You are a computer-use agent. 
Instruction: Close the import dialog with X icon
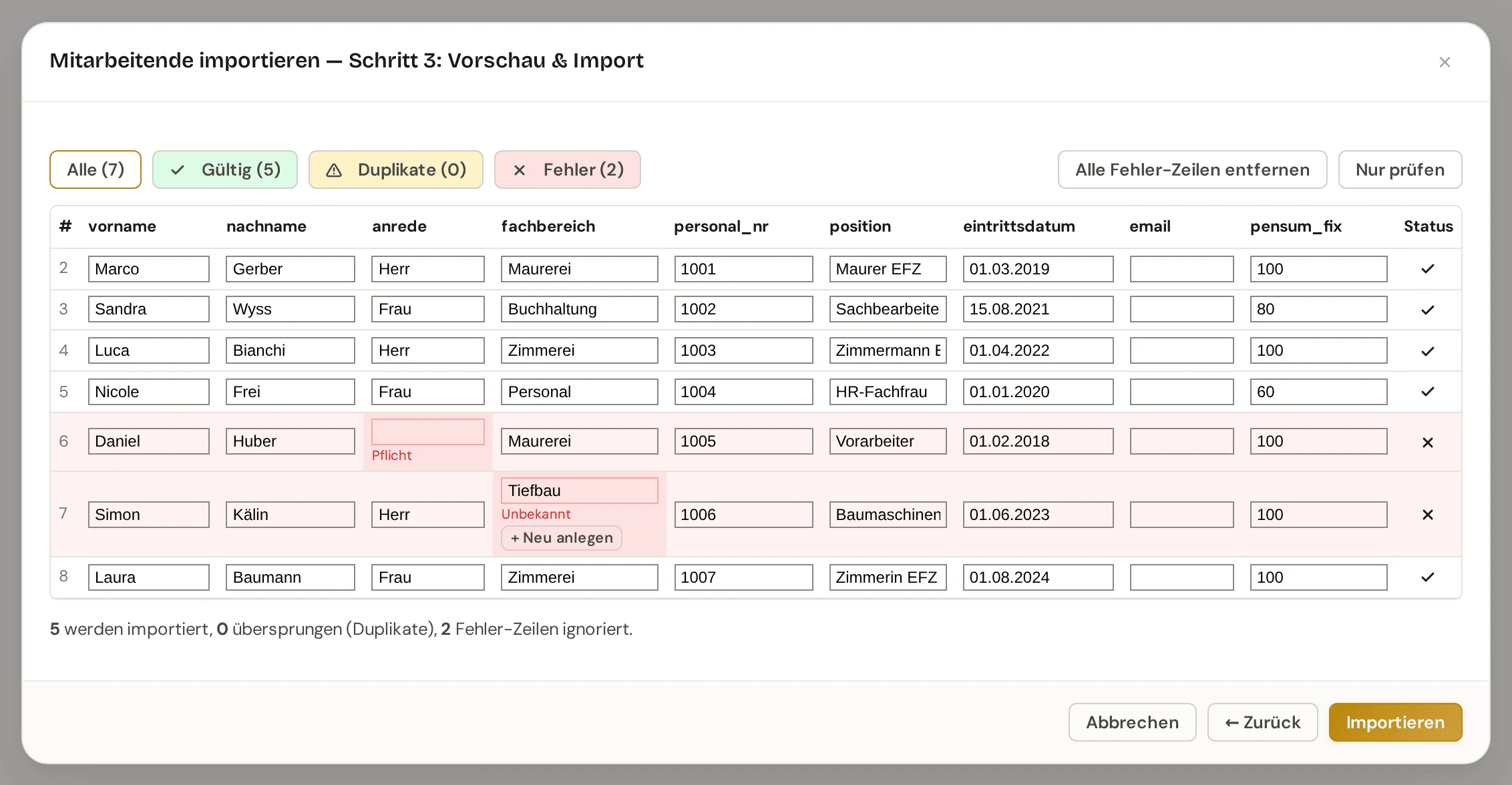(1445, 62)
